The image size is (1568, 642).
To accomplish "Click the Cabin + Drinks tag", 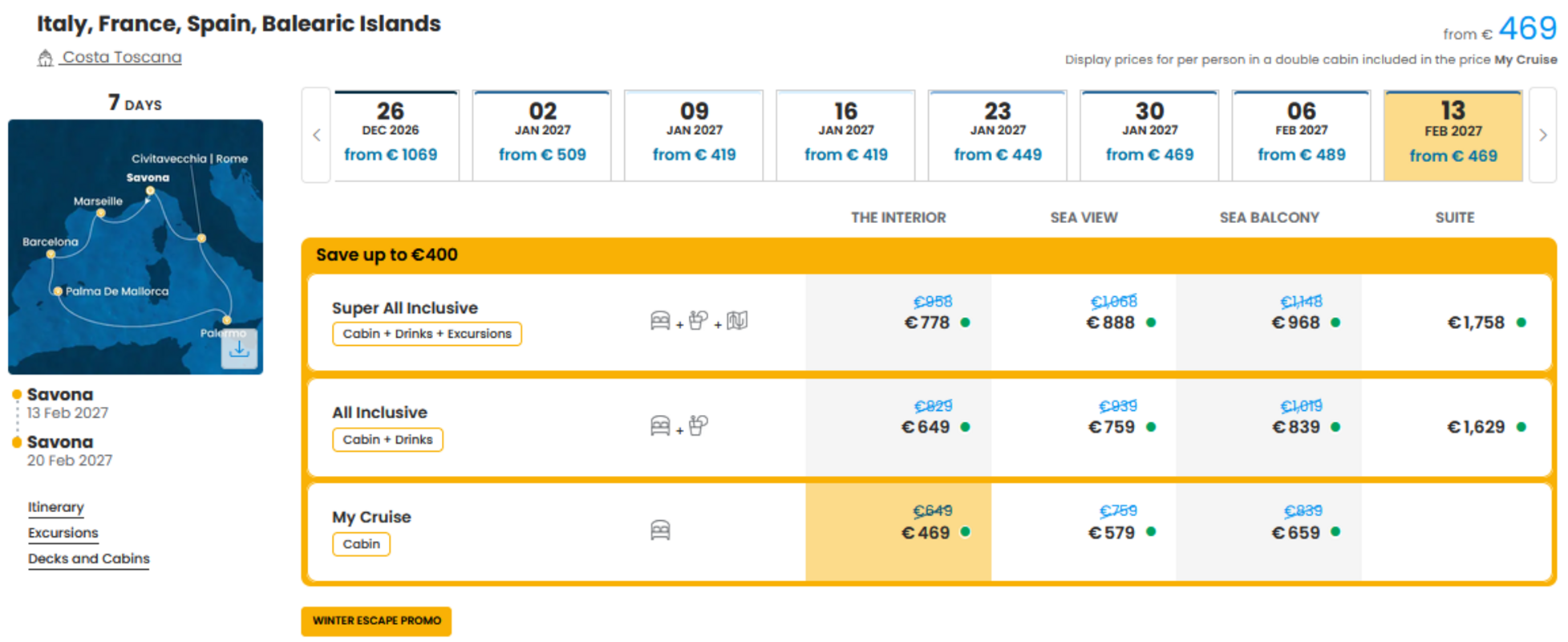I will click(387, 440).
